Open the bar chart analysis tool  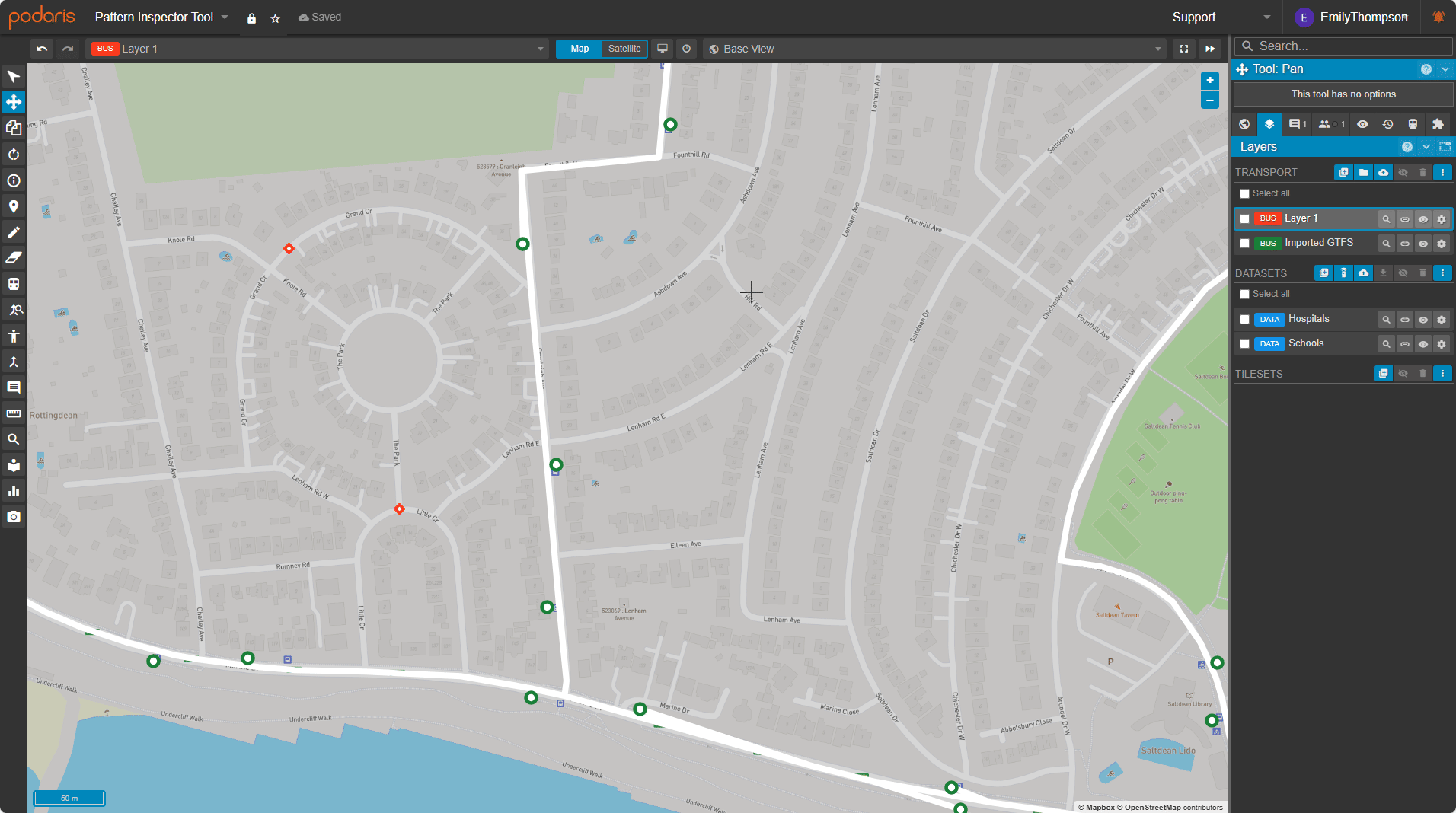pos(13,491)
